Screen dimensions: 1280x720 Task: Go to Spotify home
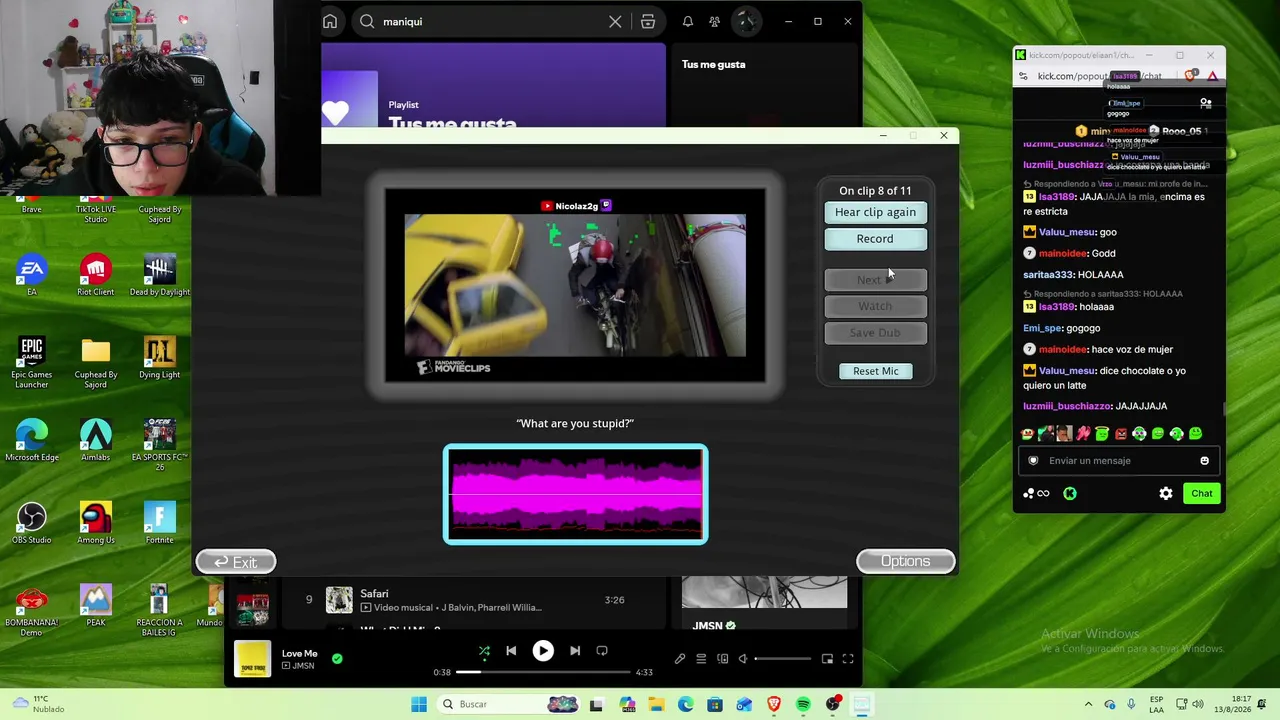pyautogui.click(x=330, y=21)
